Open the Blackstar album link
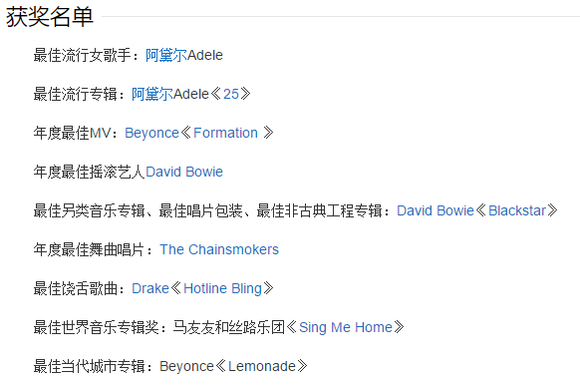This screenshot has height=385, width=580. coord(517,211)
